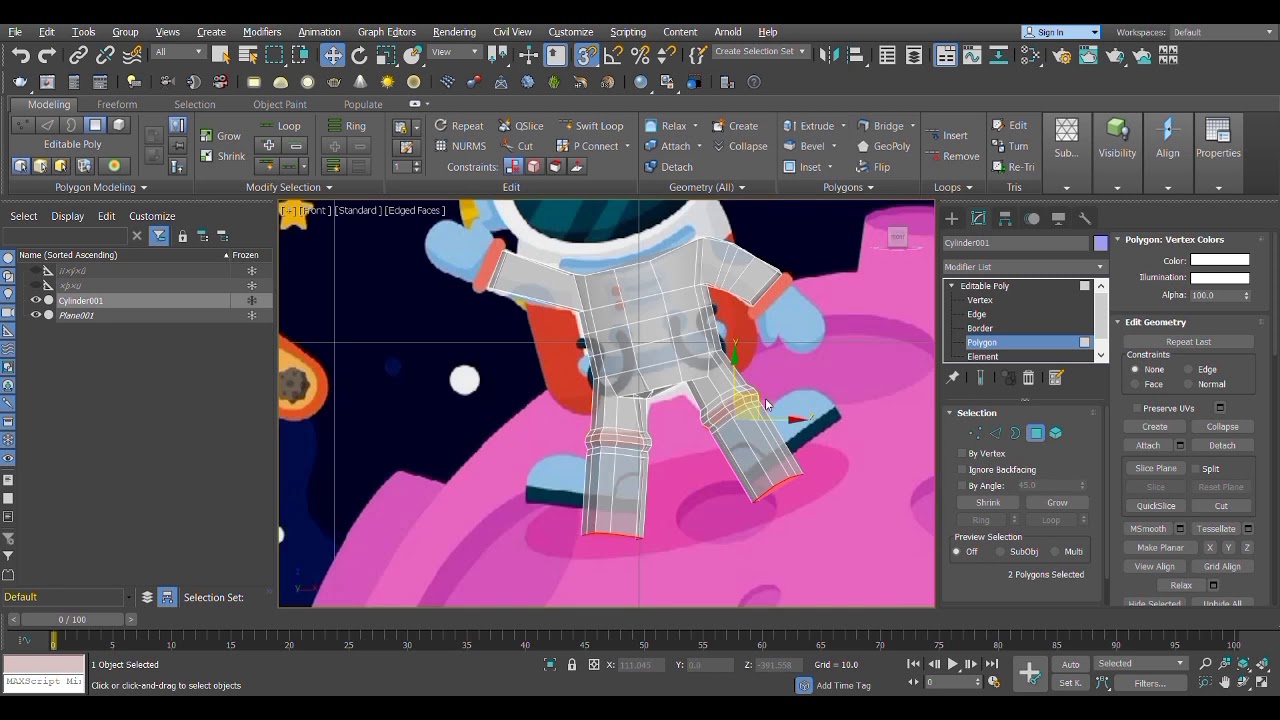The width and height of the screenshot is (1280, 720).
Task: Click the Remove modifier trash icon
Action: tap(1028, 377)
